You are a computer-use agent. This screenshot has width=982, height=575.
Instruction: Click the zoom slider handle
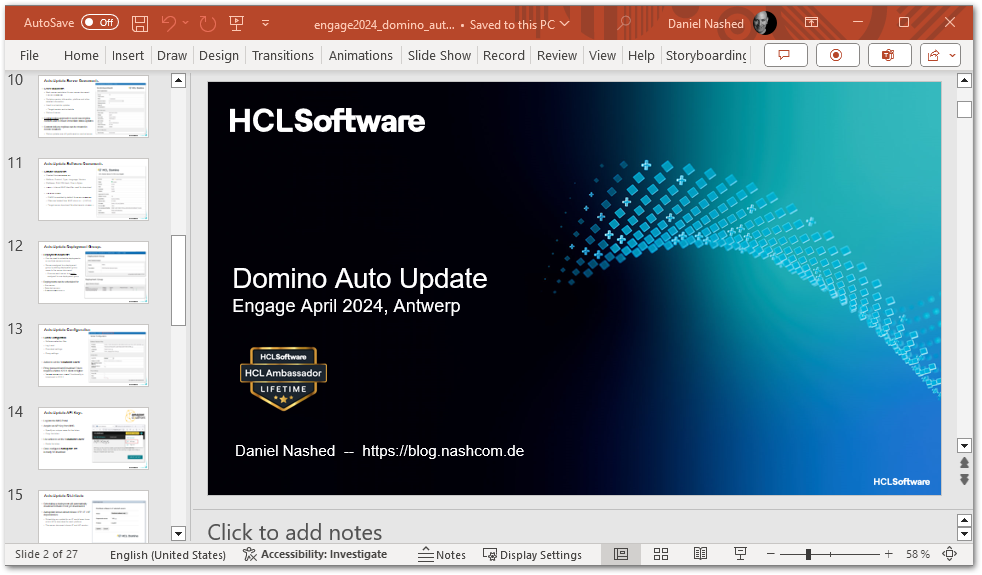[x=809, y=554]
